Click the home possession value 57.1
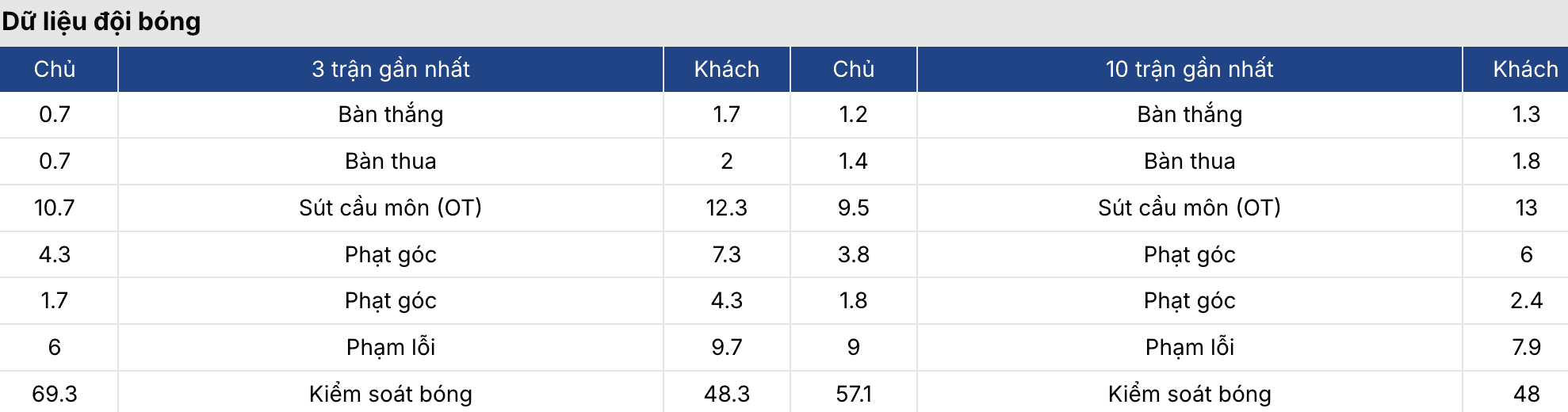Screen dimensions: 1568x412 (853, 394)
